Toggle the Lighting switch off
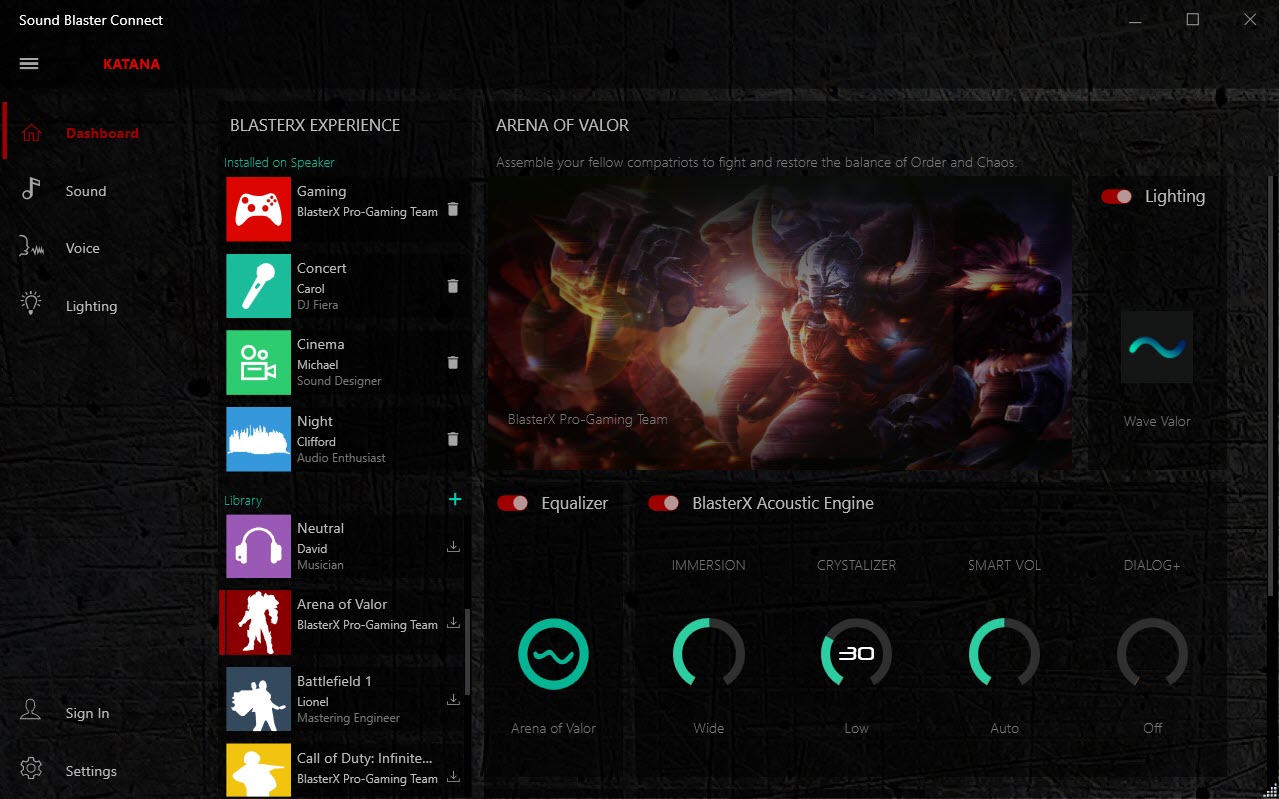Viewport: 1279px width, 799px height. [x=1117, y=196]
